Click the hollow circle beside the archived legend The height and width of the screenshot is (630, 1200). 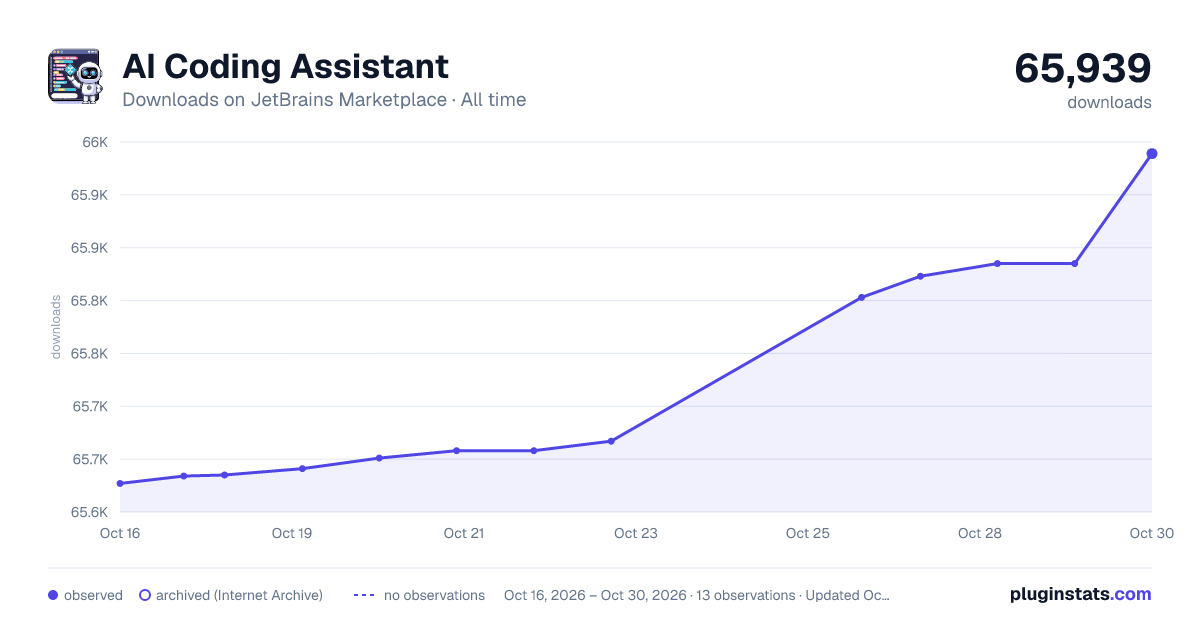pyautogui.click(x=145, y=595)
